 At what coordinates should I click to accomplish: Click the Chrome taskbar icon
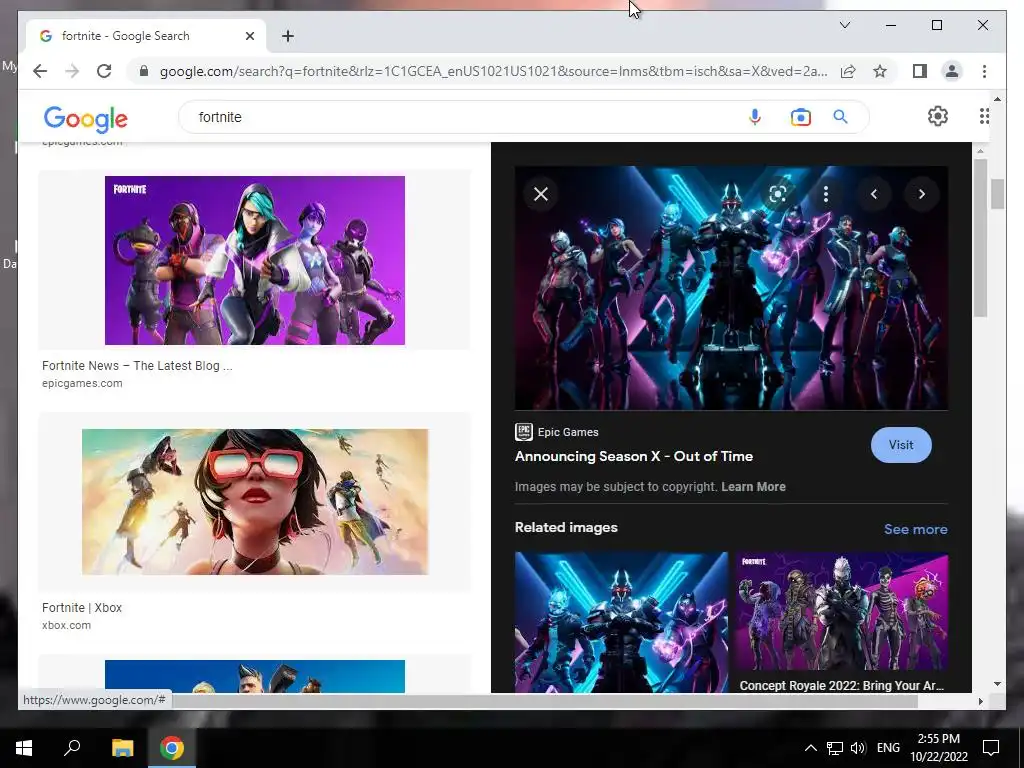(x=172, y=748)
